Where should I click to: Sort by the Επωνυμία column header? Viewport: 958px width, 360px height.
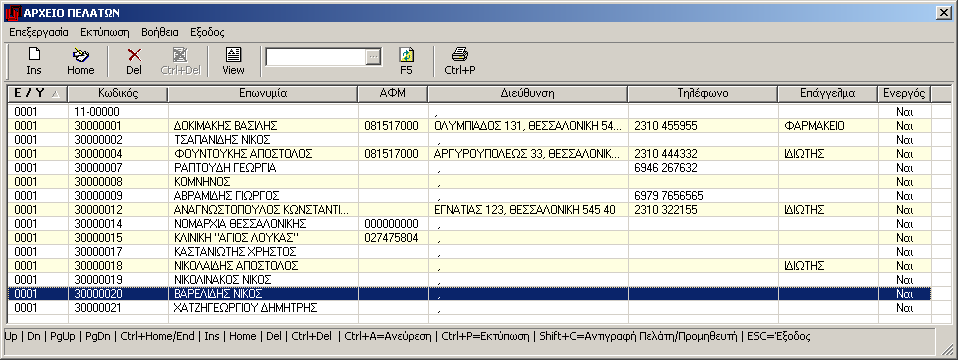[x=263, y=94]
